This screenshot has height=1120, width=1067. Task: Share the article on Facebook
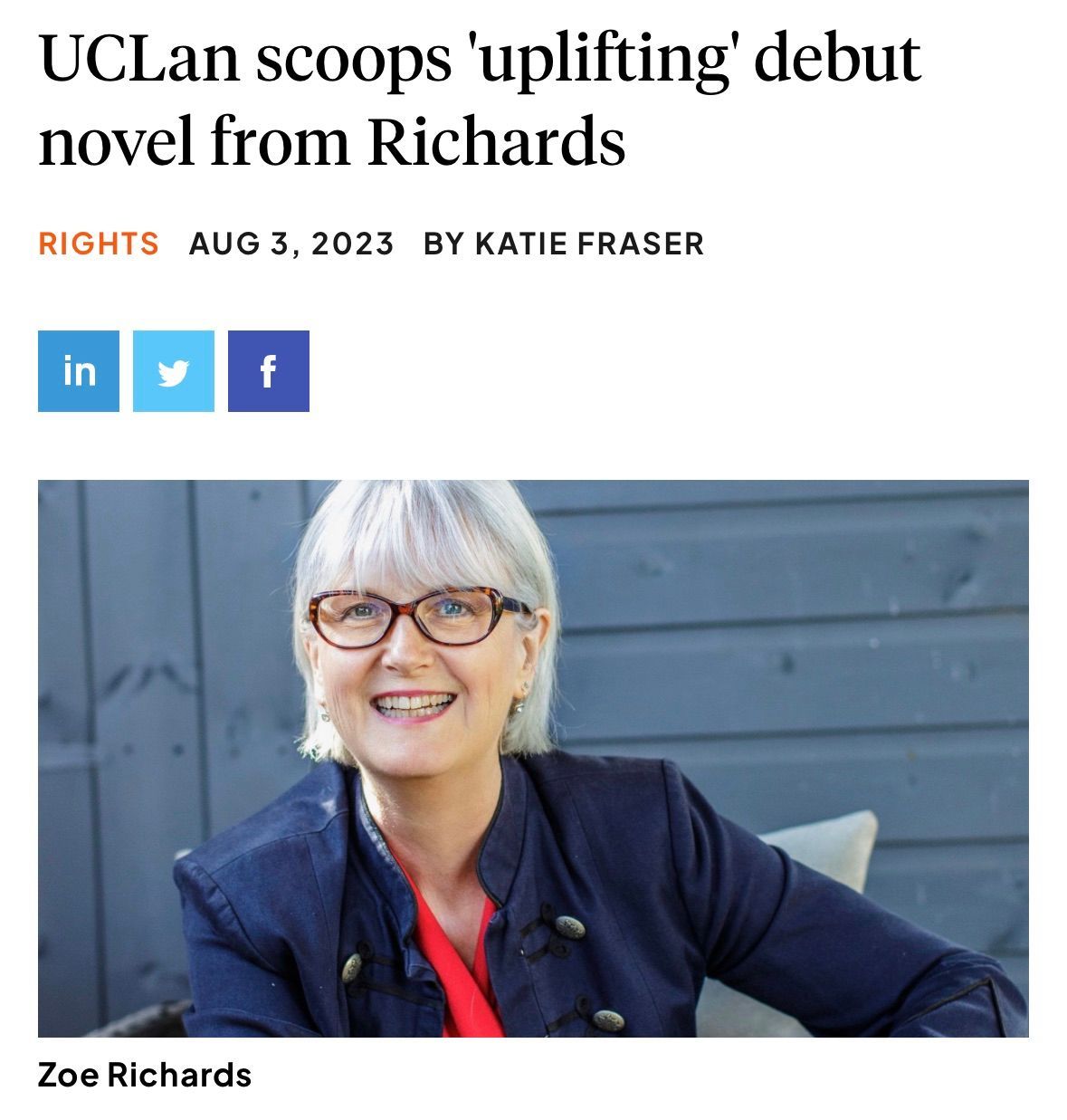tap(269, 371)
